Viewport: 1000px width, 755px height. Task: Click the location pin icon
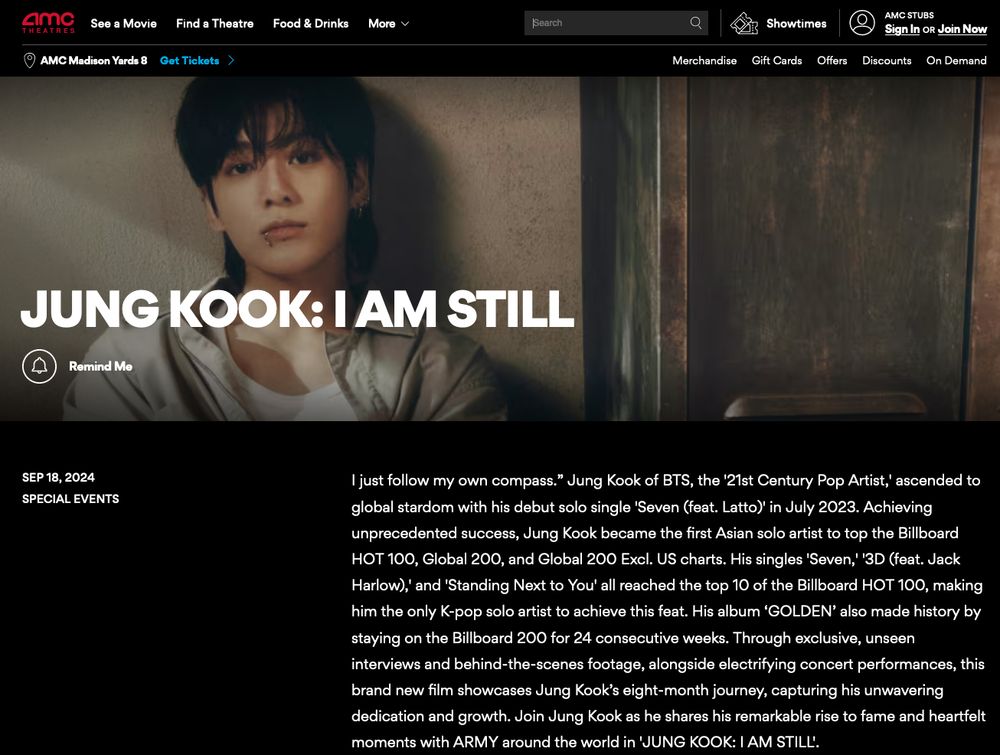(29, 61)
